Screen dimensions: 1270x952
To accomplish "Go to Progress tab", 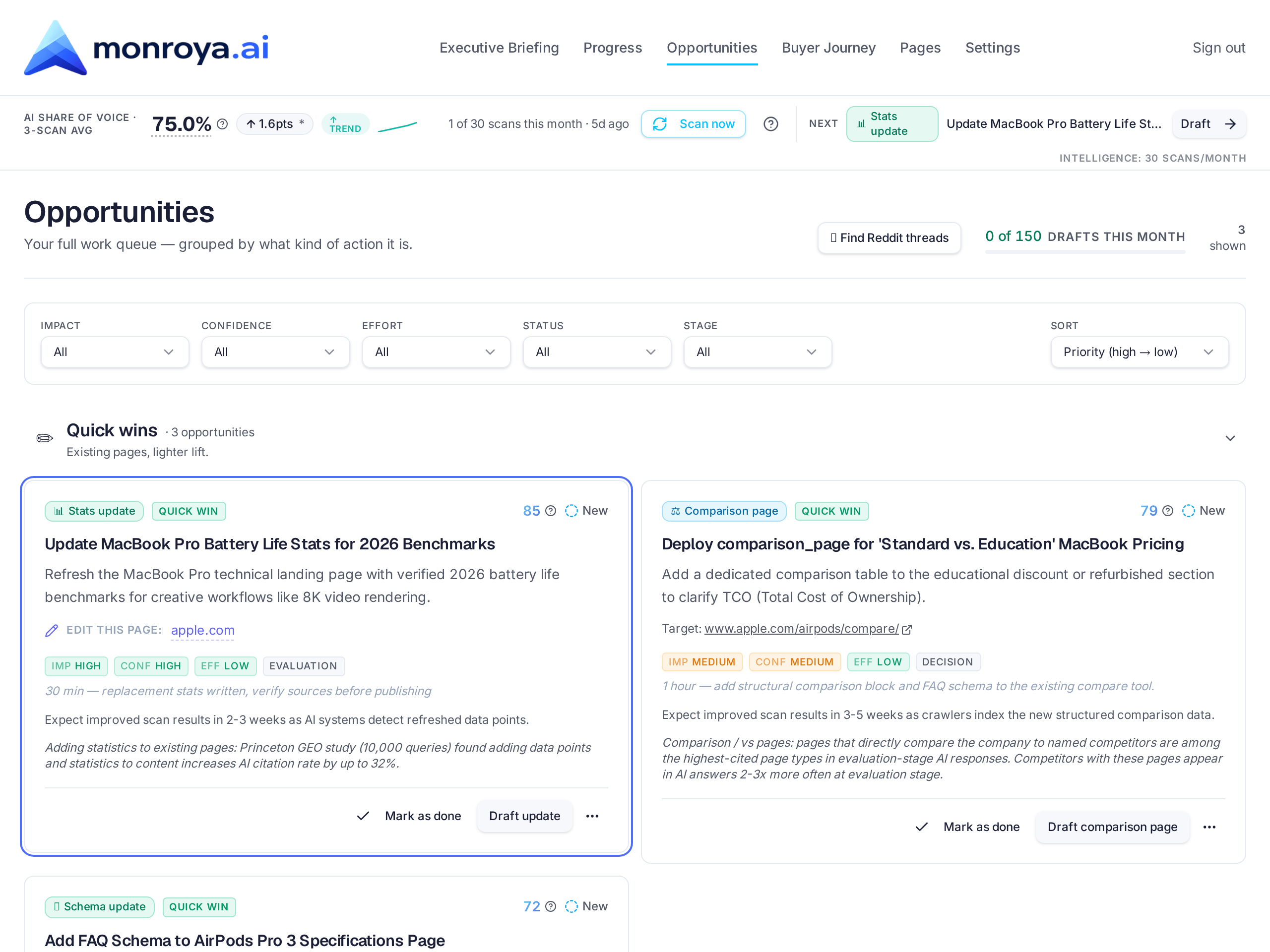I will [x=613, y=48].
